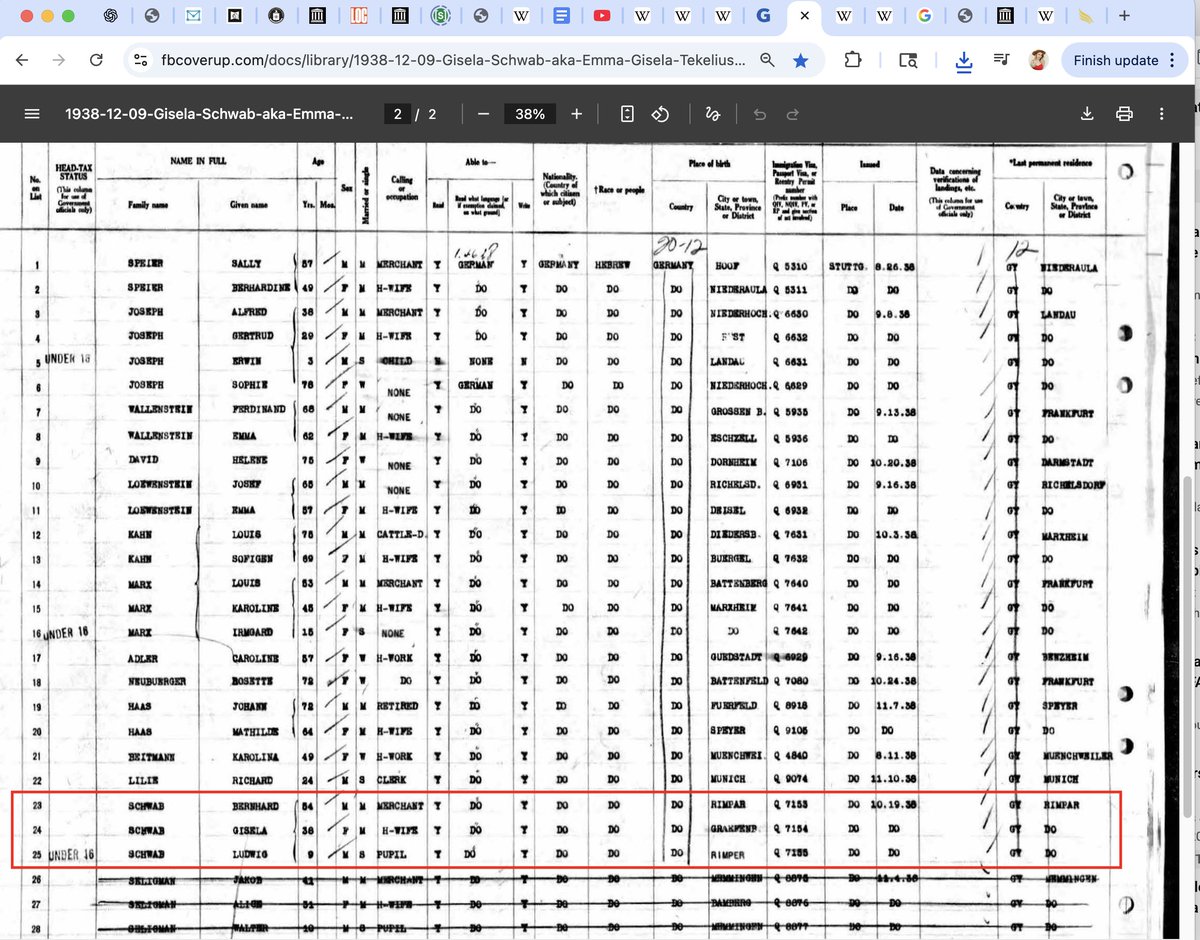Click birthplace DORNHEIM
Viewport: 1200px width, 940px height.
[738, 462]
